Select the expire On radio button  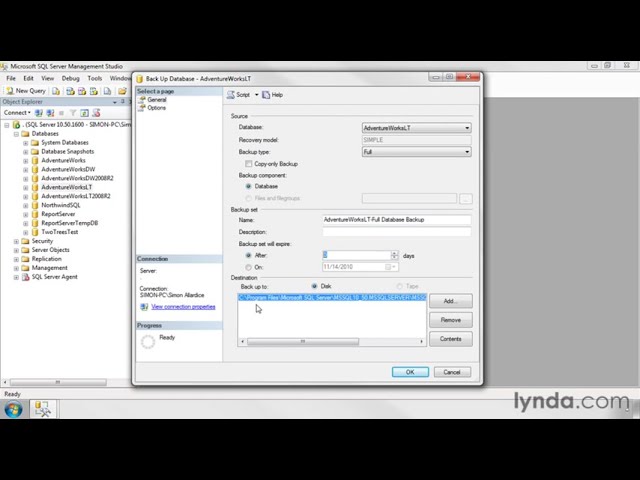point(249,267)
